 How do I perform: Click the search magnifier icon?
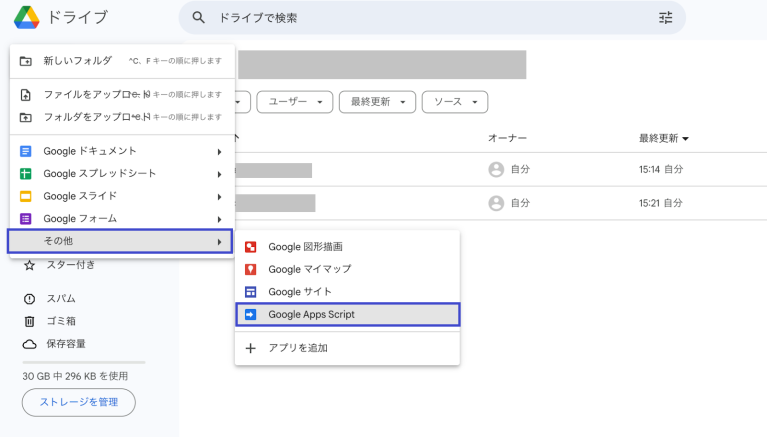click(x=198, y=18)
